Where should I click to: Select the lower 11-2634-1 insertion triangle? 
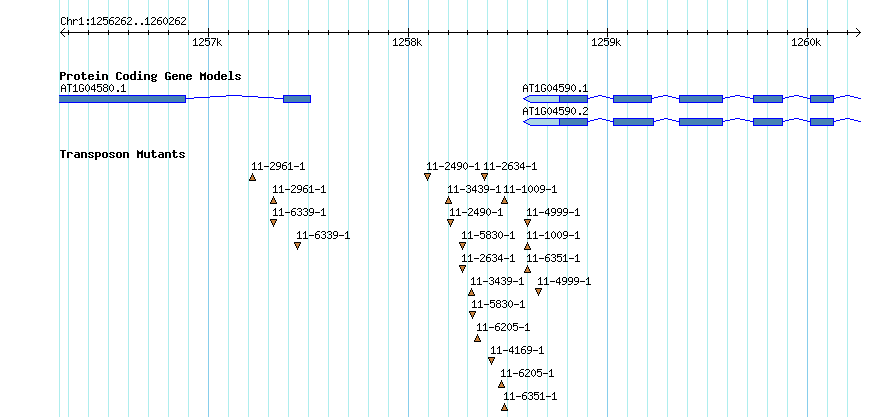point(463,269)
